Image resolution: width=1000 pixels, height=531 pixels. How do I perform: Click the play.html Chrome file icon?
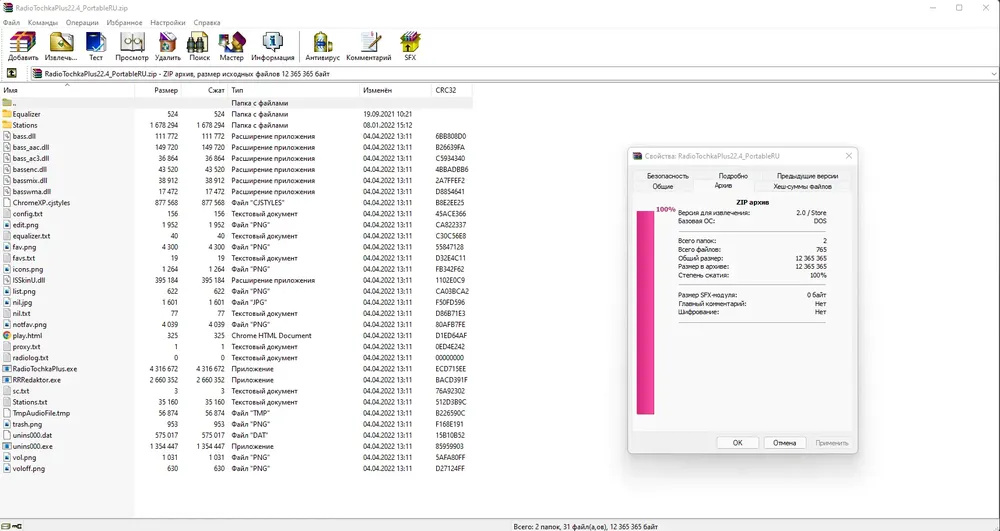pos(7,335)
